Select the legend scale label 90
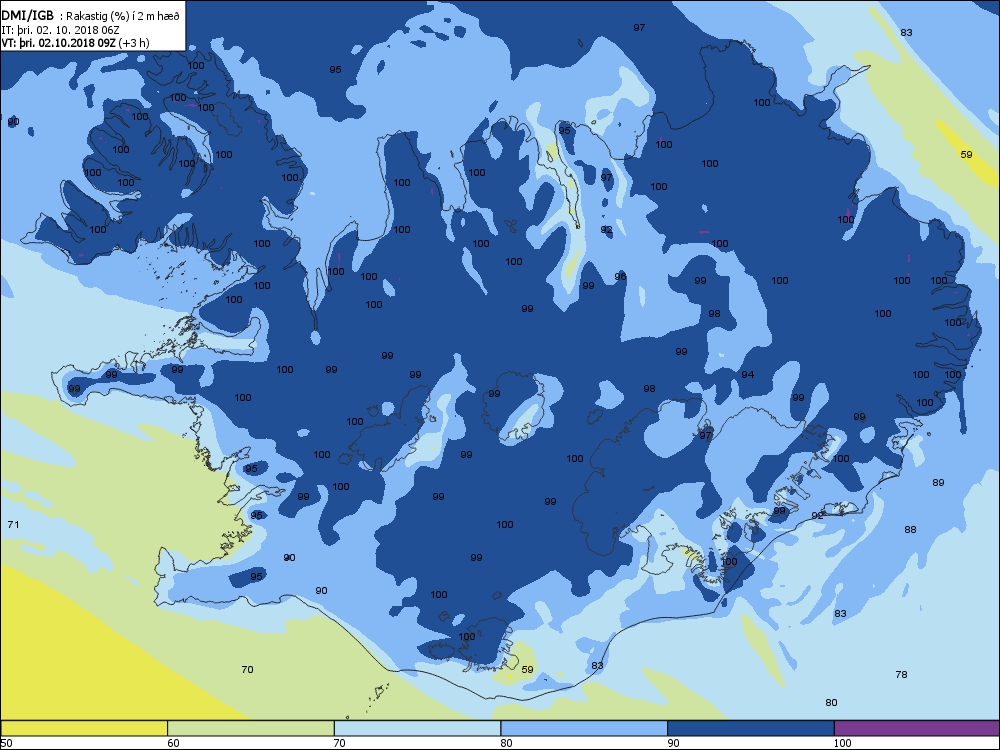This screenshot has width=1000, height=750. pyautogui.click(x=673, y=743)
